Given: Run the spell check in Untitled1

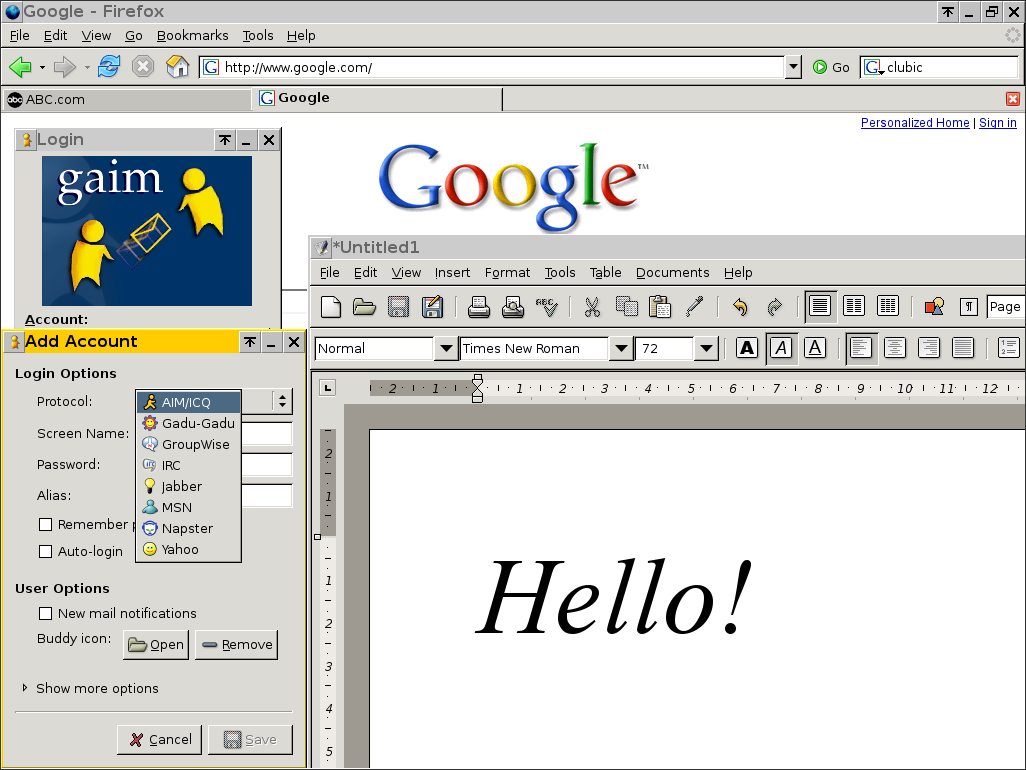Looking at the screenshot, I should (547, 307).
